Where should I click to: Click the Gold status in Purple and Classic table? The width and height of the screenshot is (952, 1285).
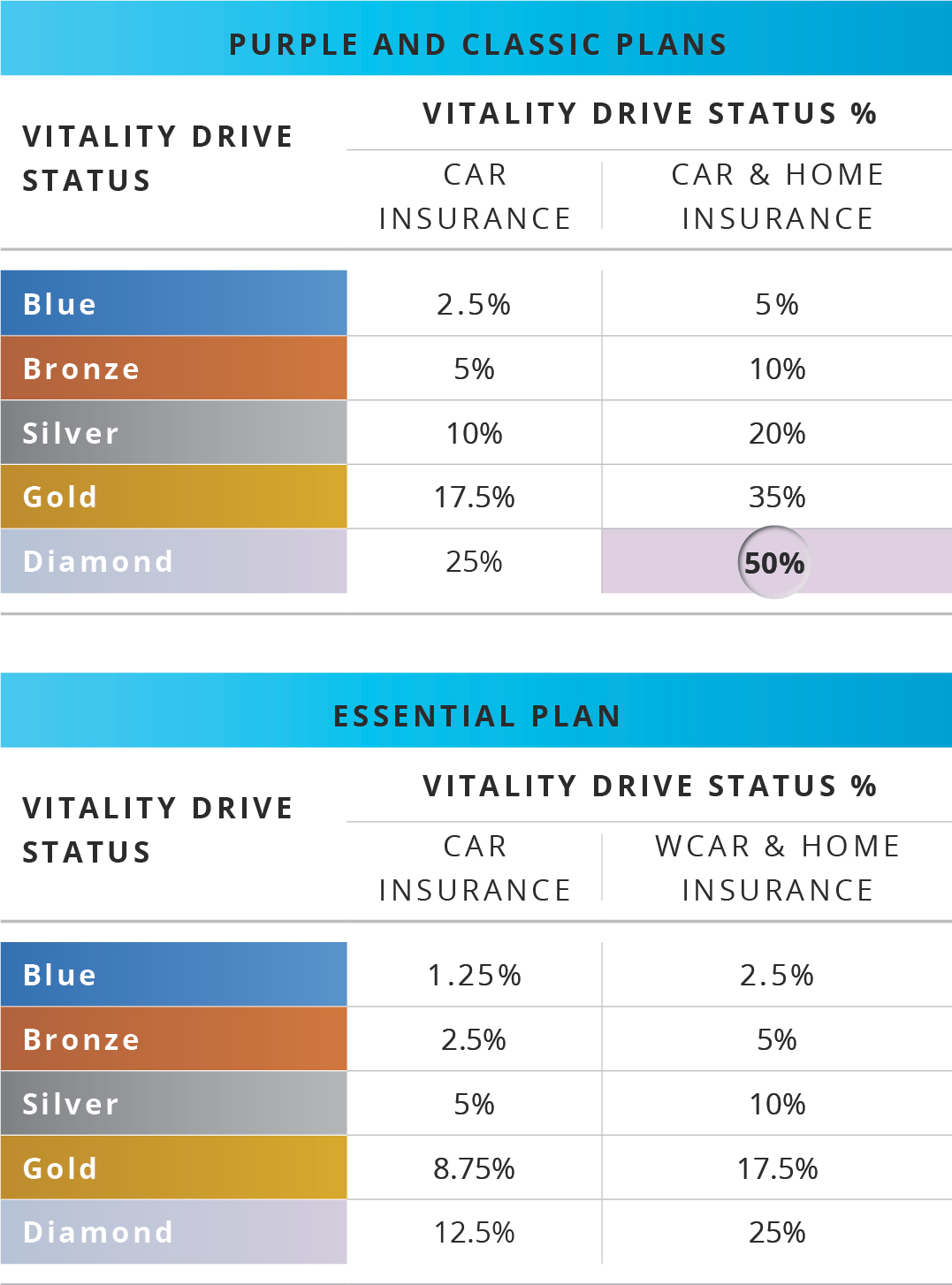coord(173,497)
